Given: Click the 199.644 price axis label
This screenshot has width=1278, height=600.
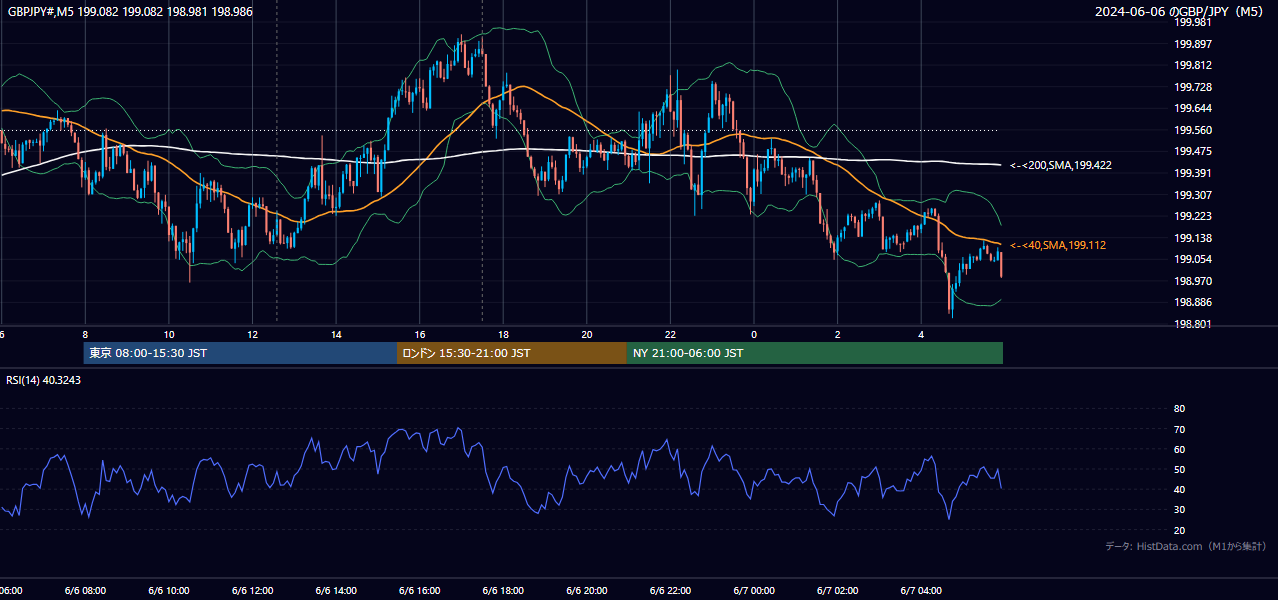Looking at the screenshot, I should [x=1192, y=108].
